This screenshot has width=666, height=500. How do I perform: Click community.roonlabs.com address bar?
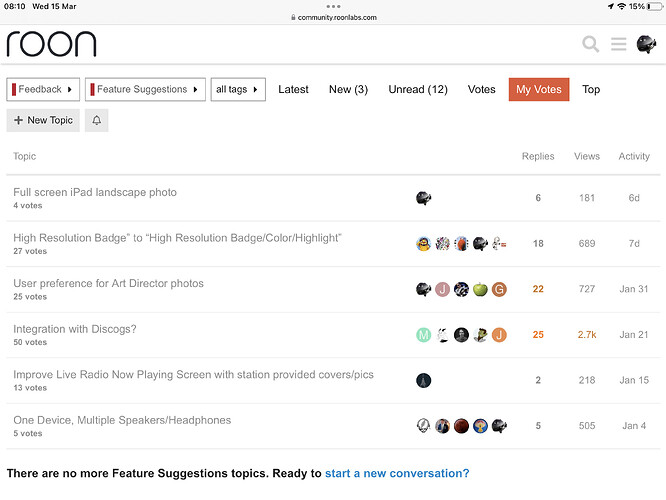[334, 17]
